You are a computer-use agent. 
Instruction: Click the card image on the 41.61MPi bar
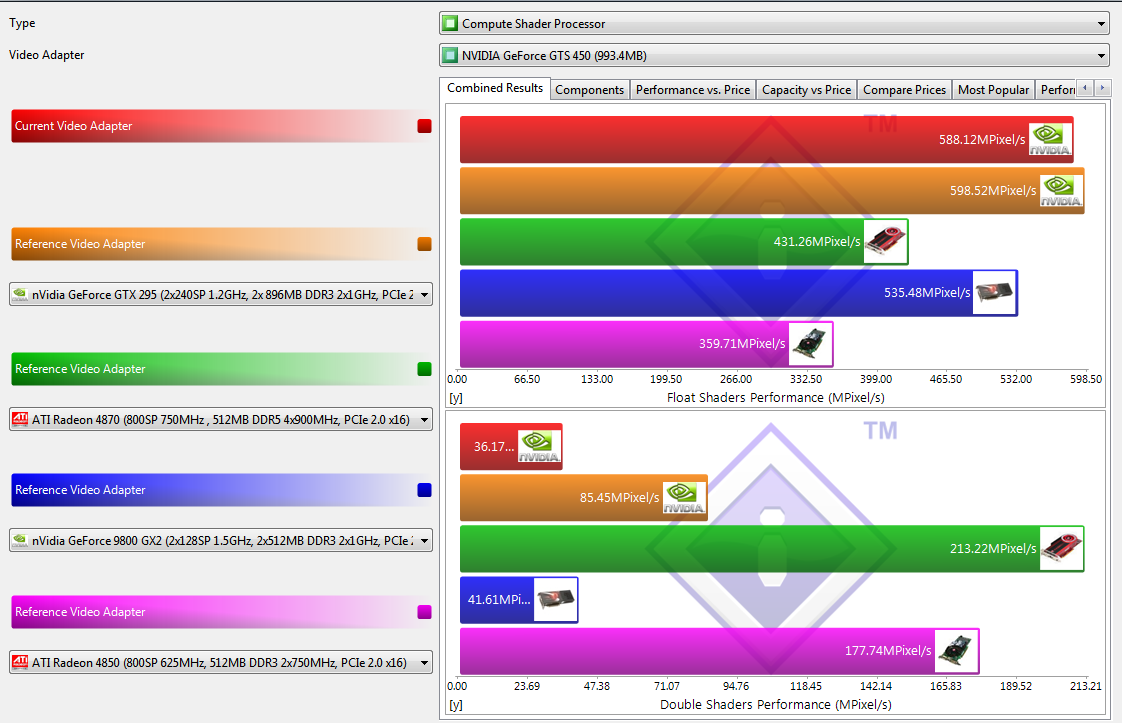555,600
